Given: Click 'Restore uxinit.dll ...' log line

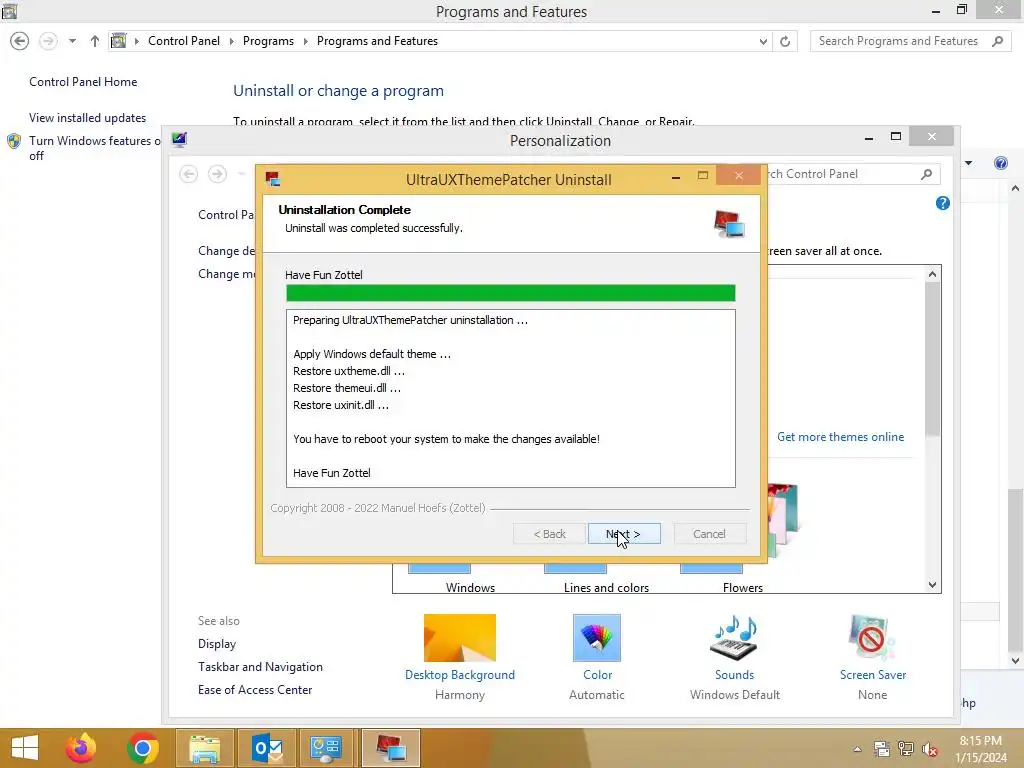Looking at the screenshot, I should point(341,405).
